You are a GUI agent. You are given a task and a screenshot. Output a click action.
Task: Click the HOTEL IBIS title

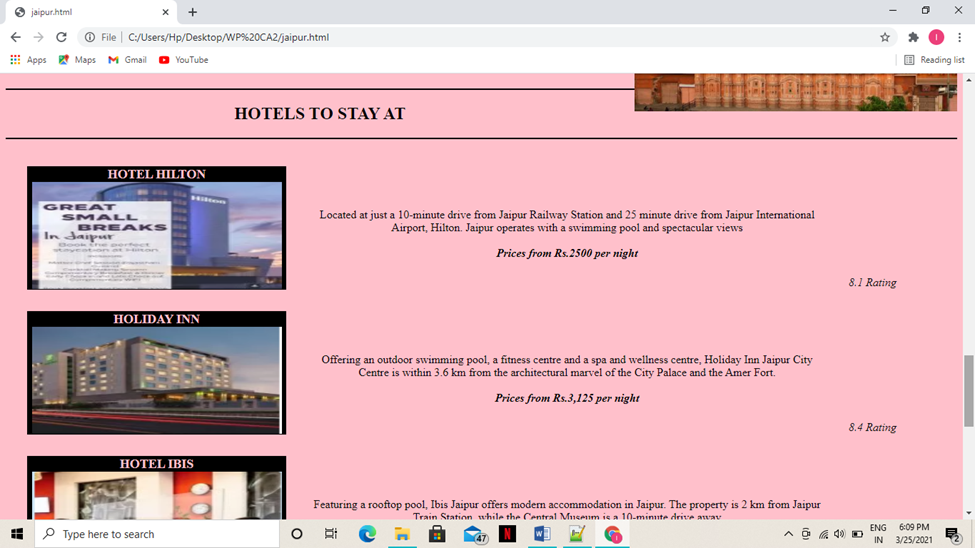point(157,464)
